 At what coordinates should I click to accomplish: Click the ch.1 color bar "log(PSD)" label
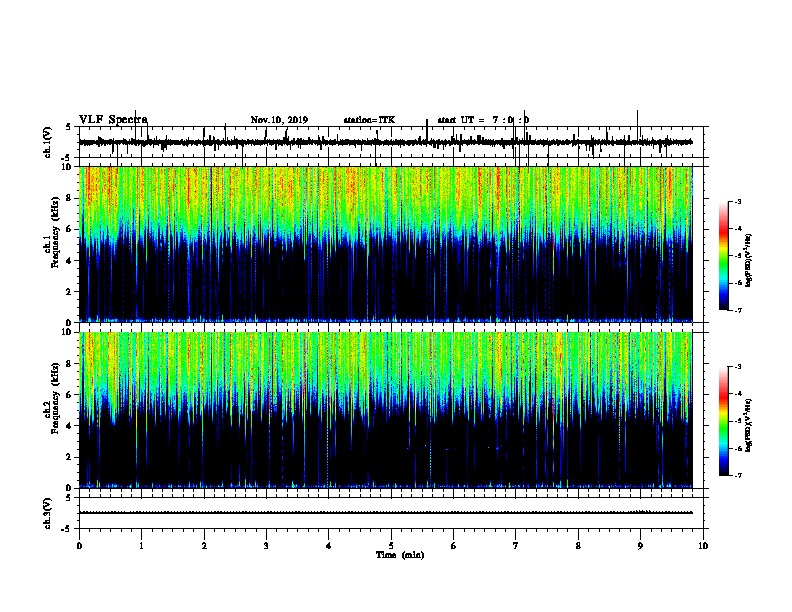(x=748, y=260)
